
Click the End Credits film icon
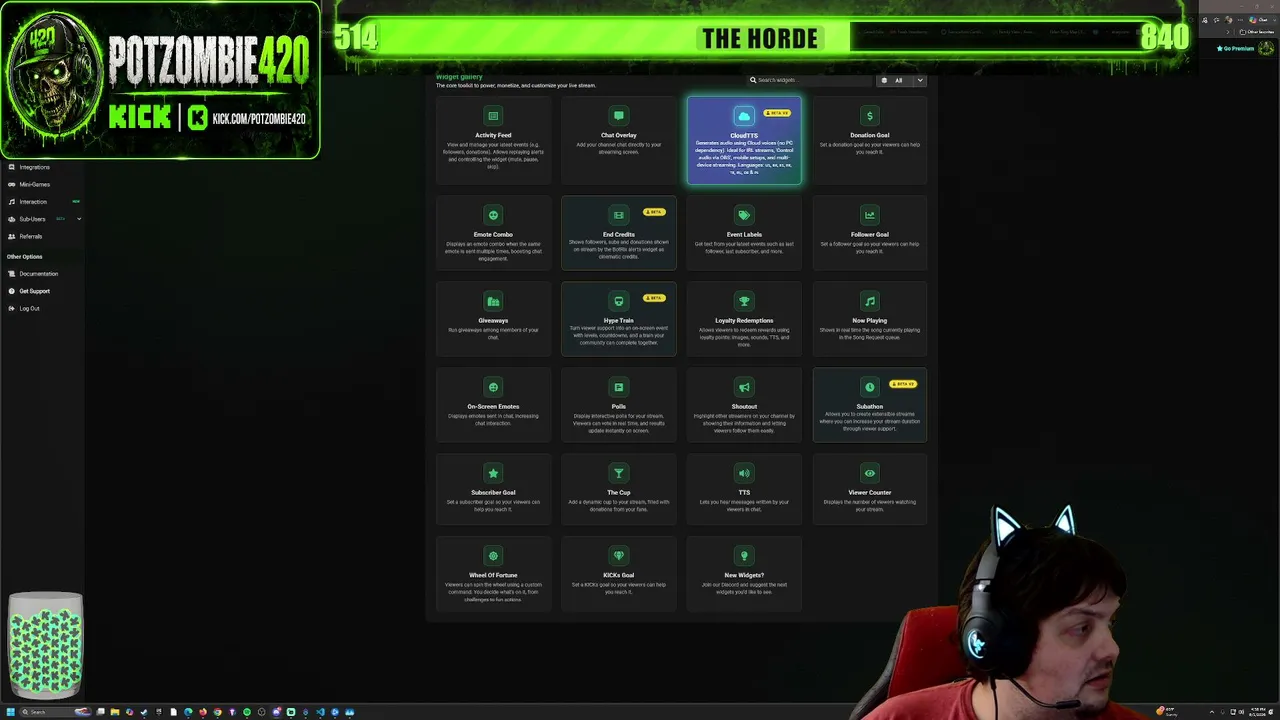619,215
